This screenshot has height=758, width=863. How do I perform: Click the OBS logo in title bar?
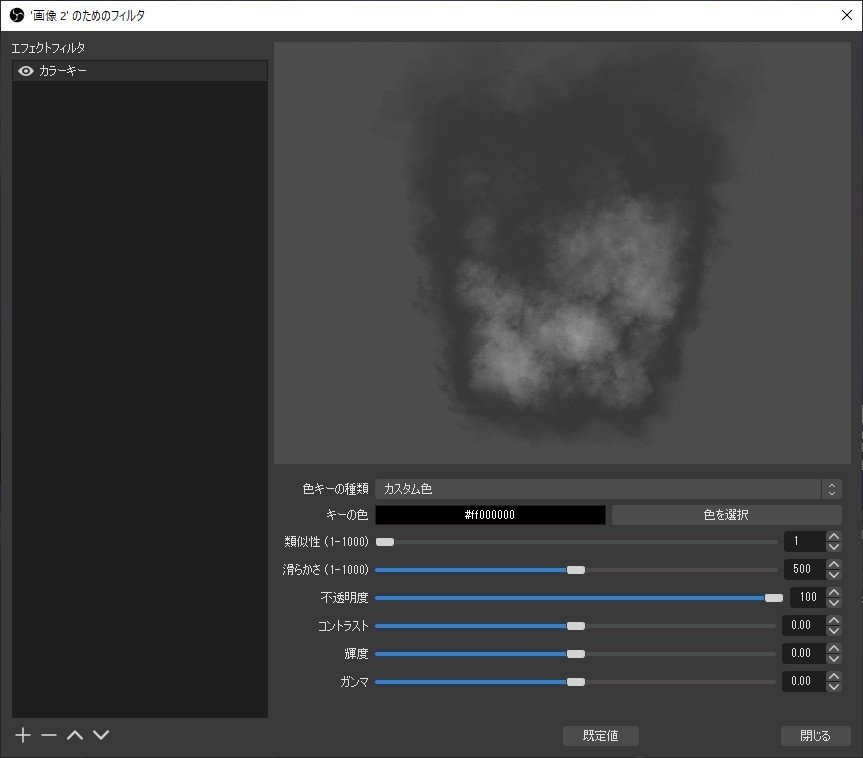pyautogui.click(x=17, y=15)
